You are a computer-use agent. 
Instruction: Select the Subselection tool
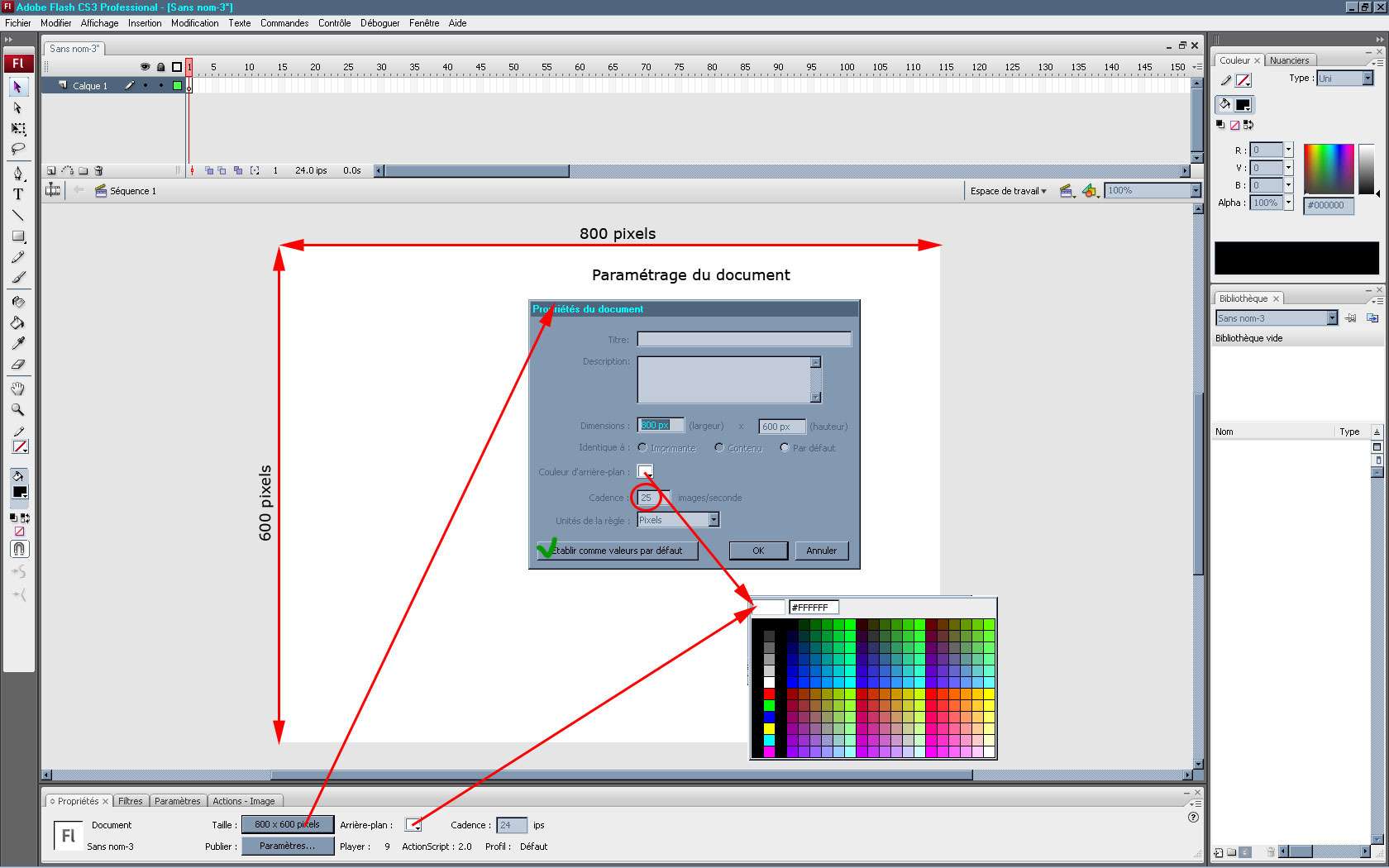click(18, 108)
